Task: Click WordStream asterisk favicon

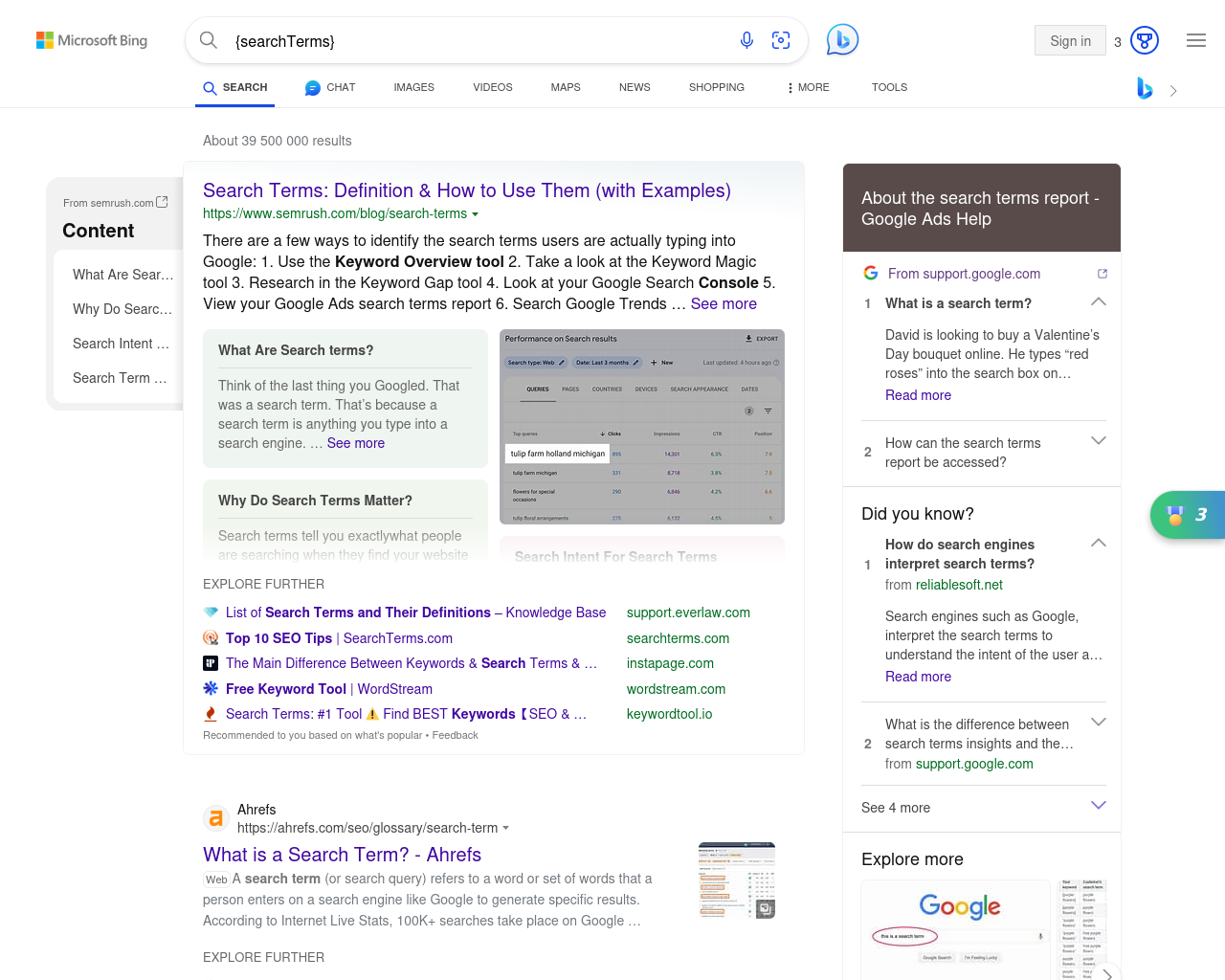Action: pyautogui.click(x=211, y=688)
